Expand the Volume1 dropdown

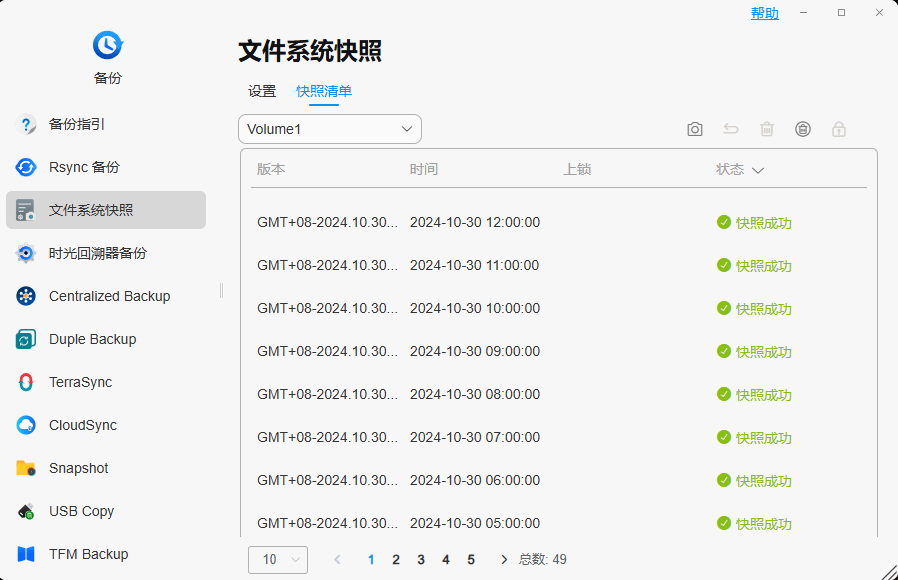coord(330,129)
